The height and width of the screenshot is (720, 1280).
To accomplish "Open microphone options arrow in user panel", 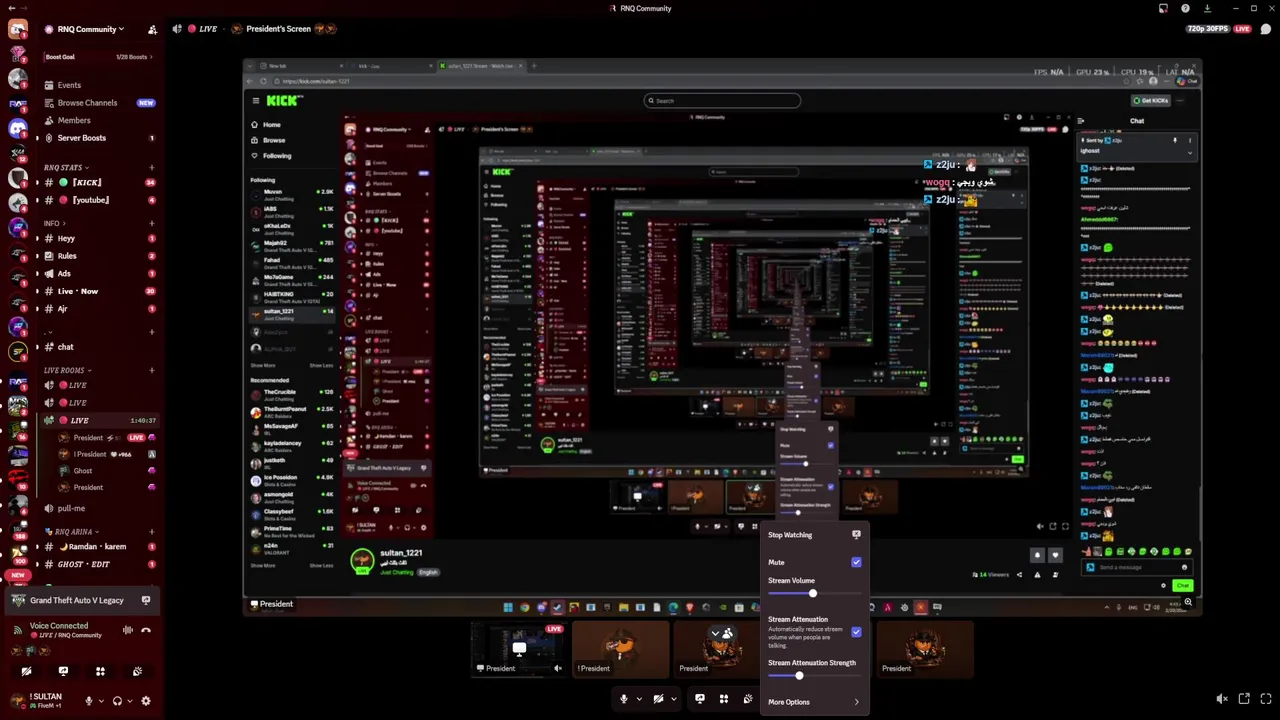I will coord(101,701).
